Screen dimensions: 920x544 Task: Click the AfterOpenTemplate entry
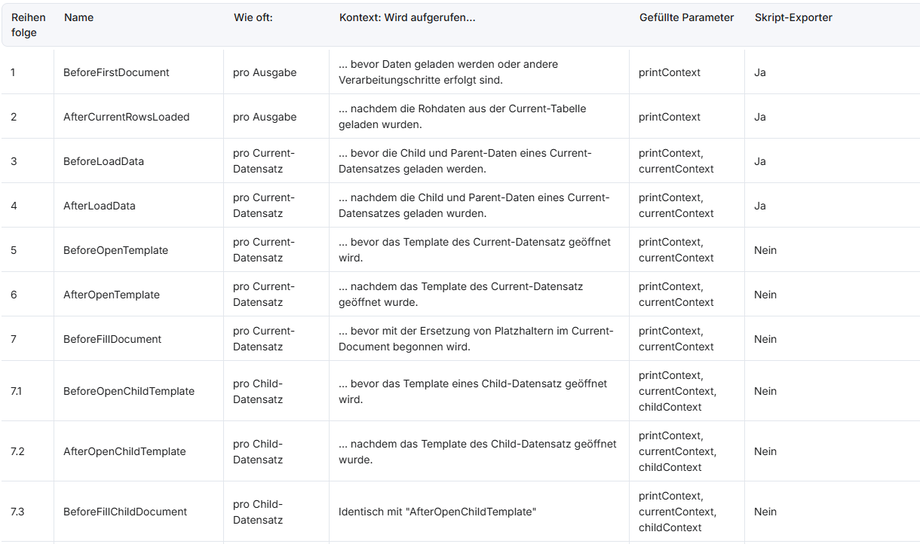pyautogui.click(x=111, y=295)
